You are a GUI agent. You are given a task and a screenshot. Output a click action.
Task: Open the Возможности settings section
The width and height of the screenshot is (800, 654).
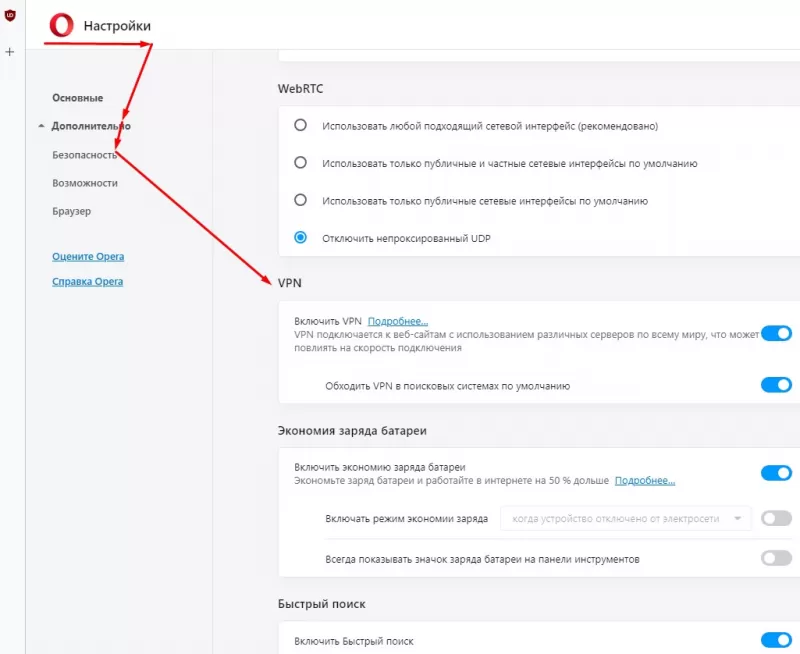click(x=85, y=183)
